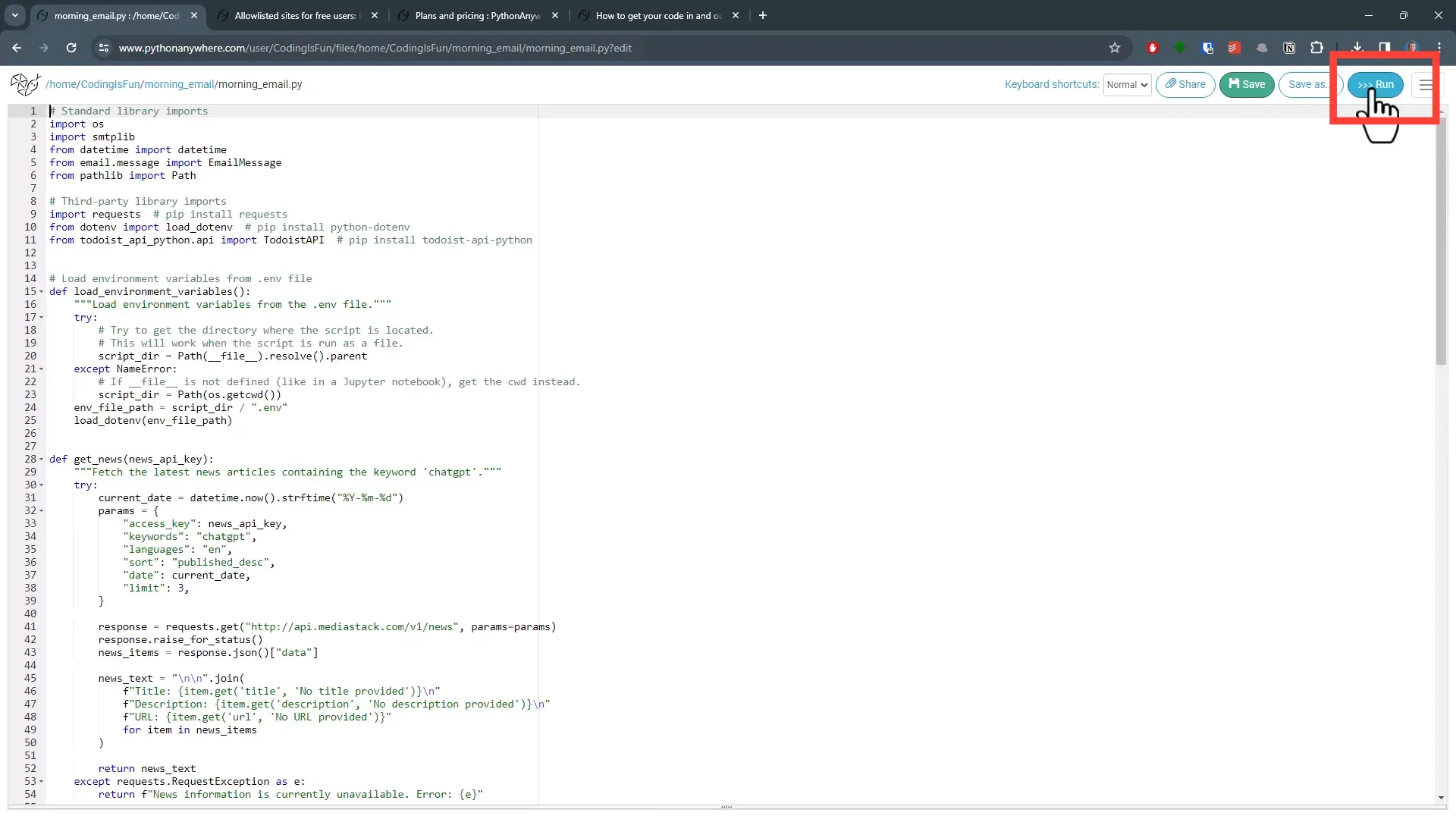Collapse the get_news function at line 28
The width and height of the screenshot is (1456, 819).
(x=41, y=460)
